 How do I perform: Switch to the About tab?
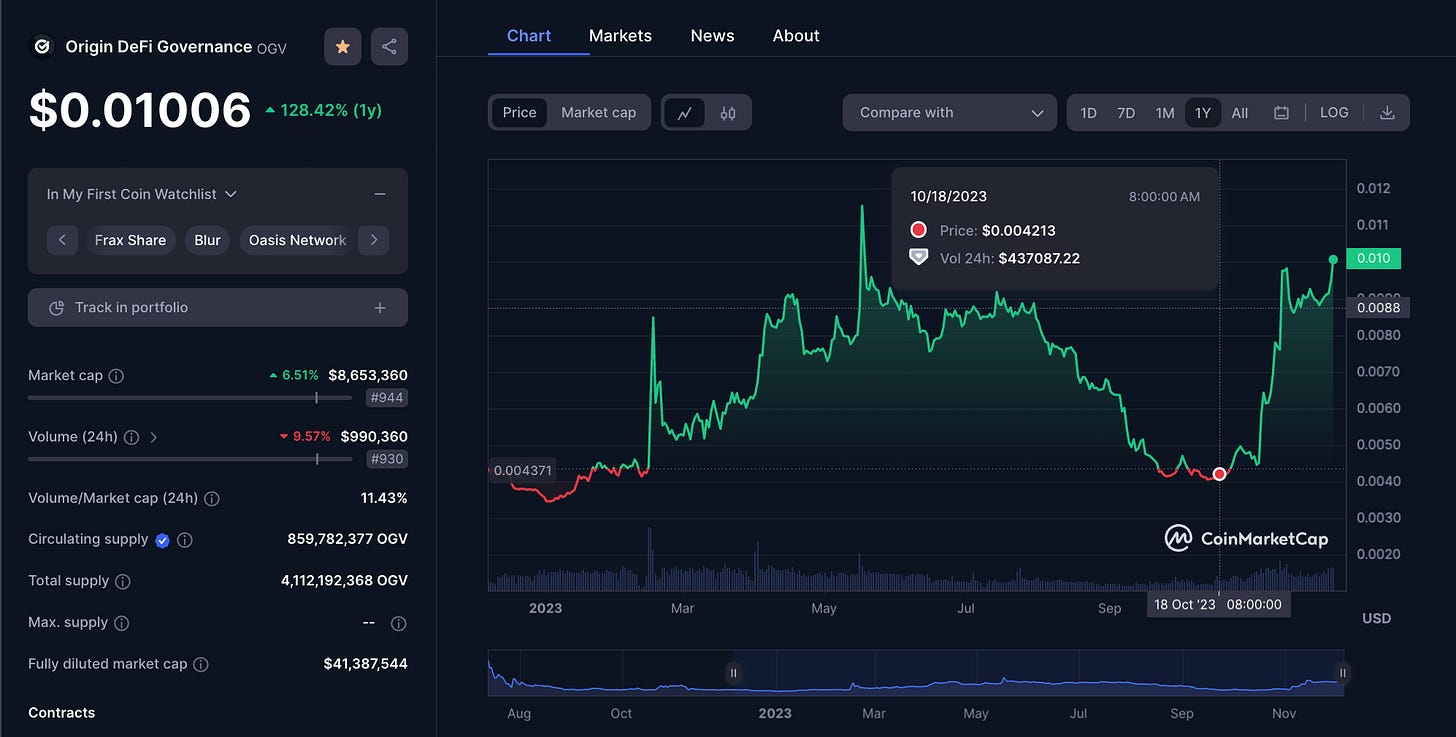click(x=796, y=35)
